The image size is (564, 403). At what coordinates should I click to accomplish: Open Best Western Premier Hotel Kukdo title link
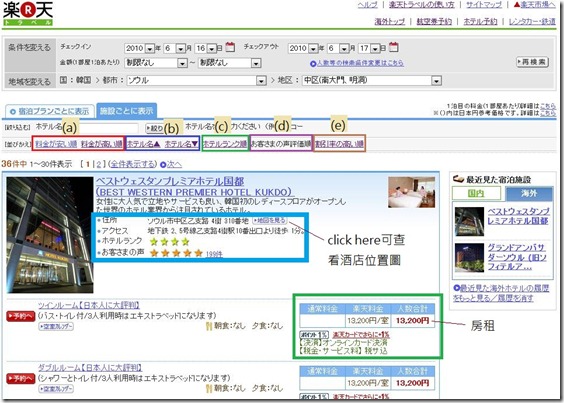(x=194, y=186)
